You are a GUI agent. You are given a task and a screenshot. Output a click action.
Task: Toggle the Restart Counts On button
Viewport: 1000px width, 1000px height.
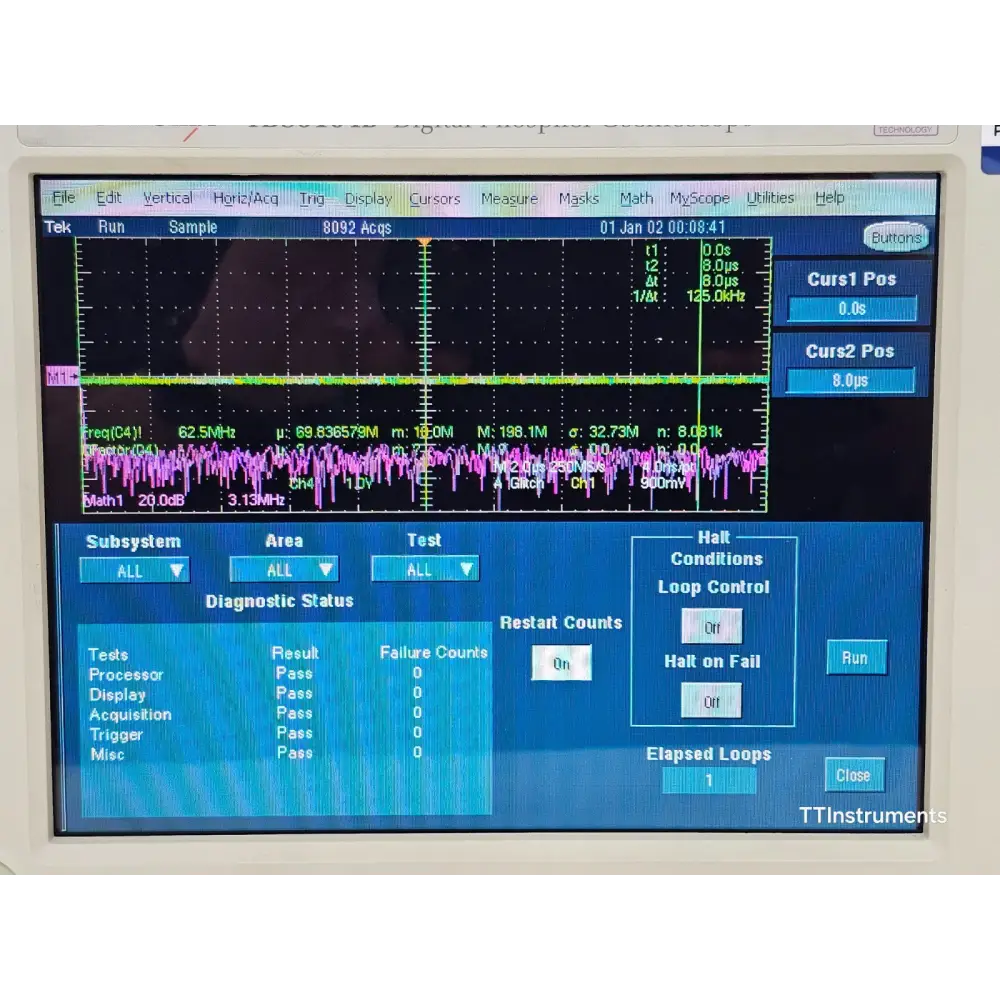pyautogui.click(x=561, y=663)
